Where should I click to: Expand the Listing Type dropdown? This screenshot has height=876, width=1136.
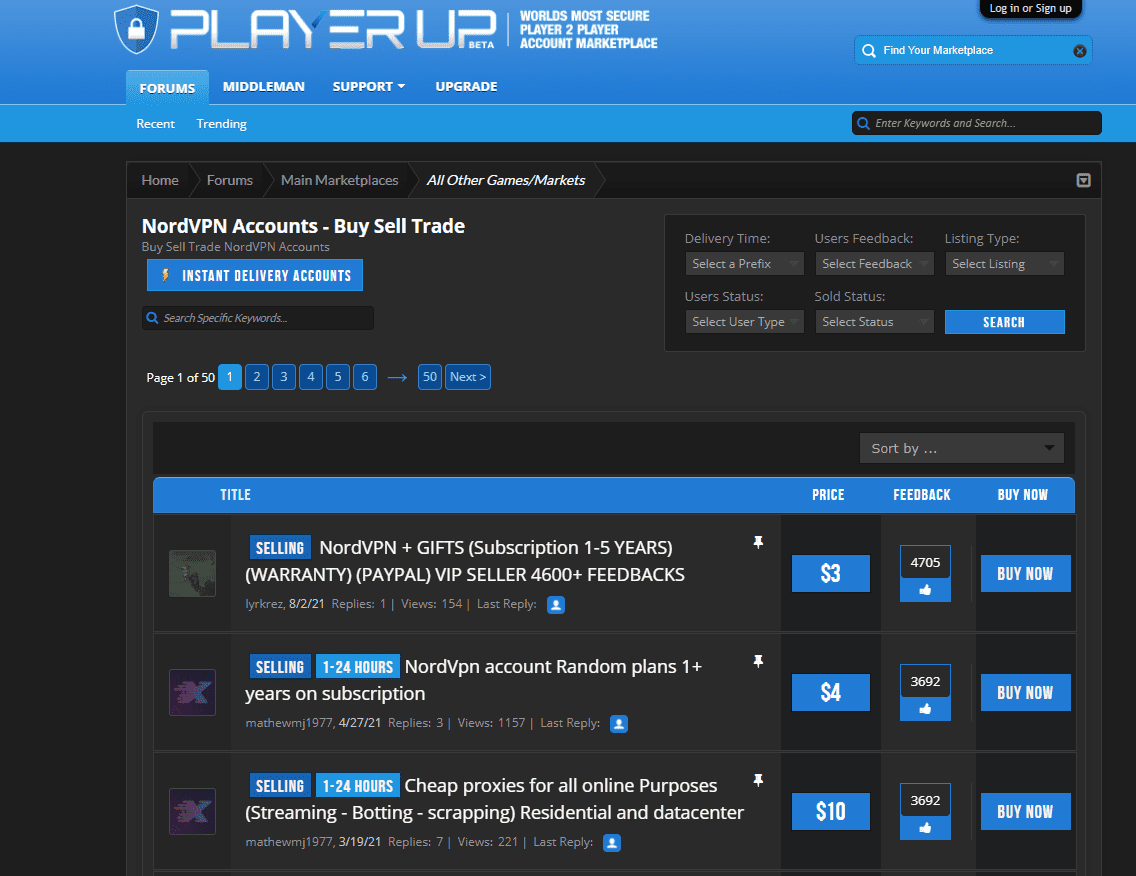coord(1004,264)
